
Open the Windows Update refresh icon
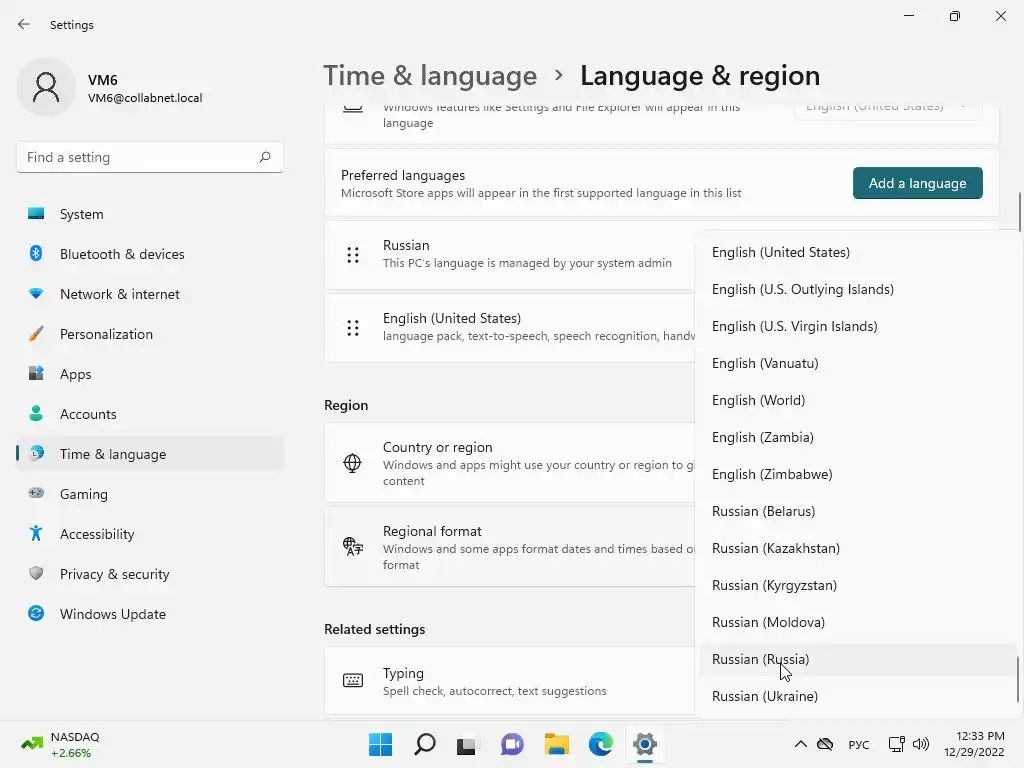(36, 613)
